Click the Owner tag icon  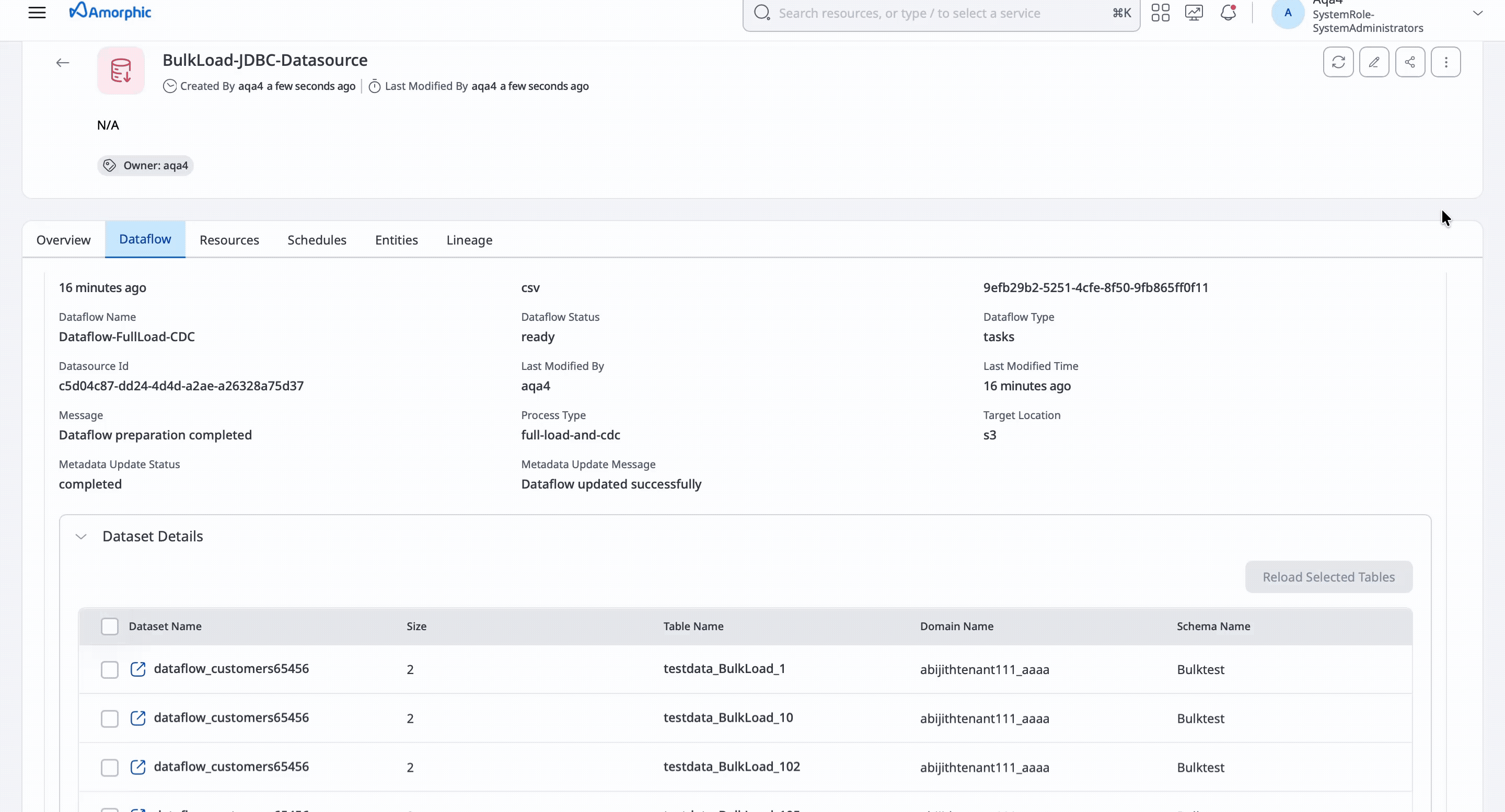pos(109,165)
